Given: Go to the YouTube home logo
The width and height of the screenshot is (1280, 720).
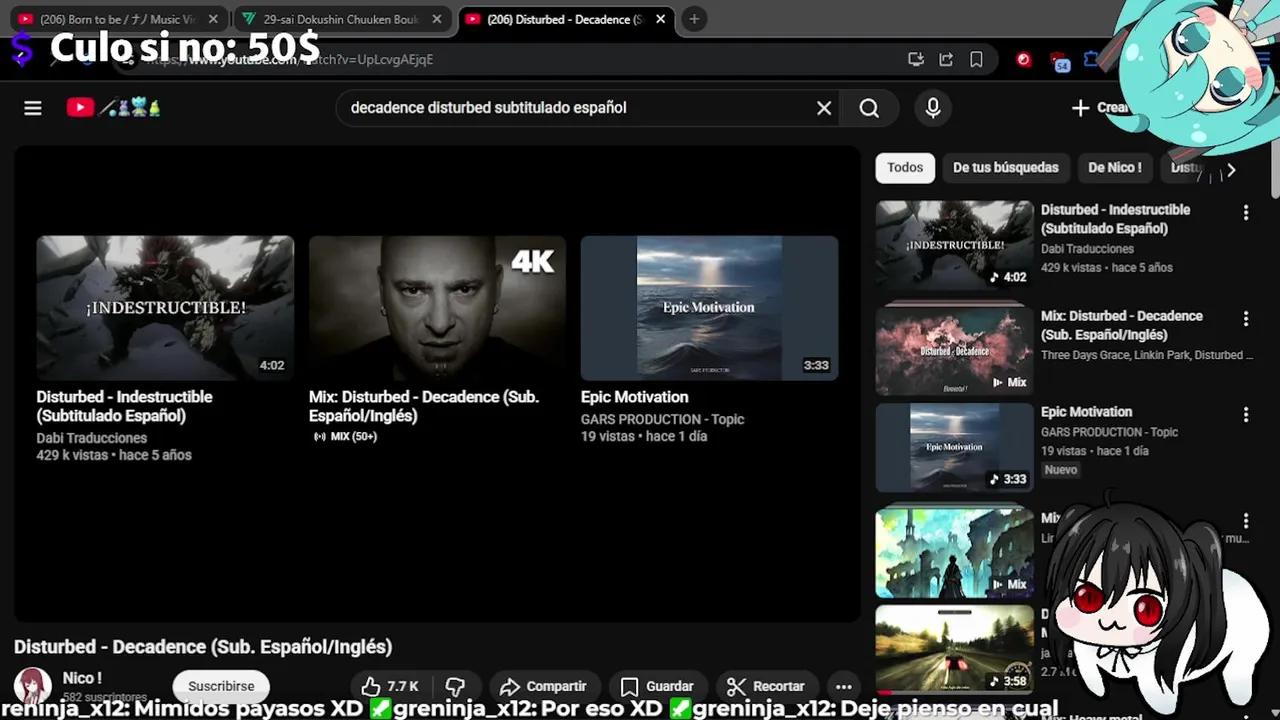Looking at the screenshot, I should coord(113,107).
